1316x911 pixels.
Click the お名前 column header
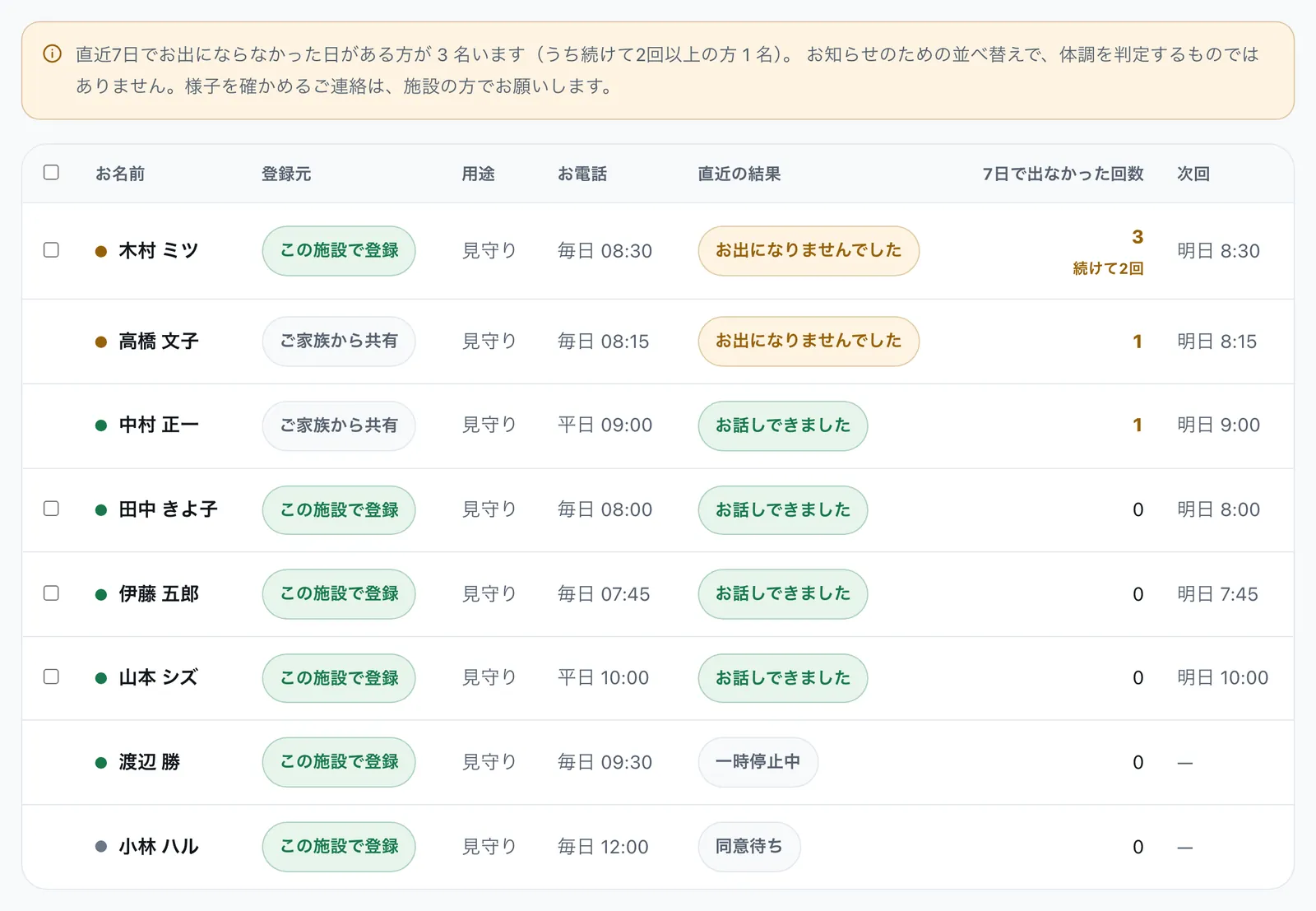coord(120,174)
